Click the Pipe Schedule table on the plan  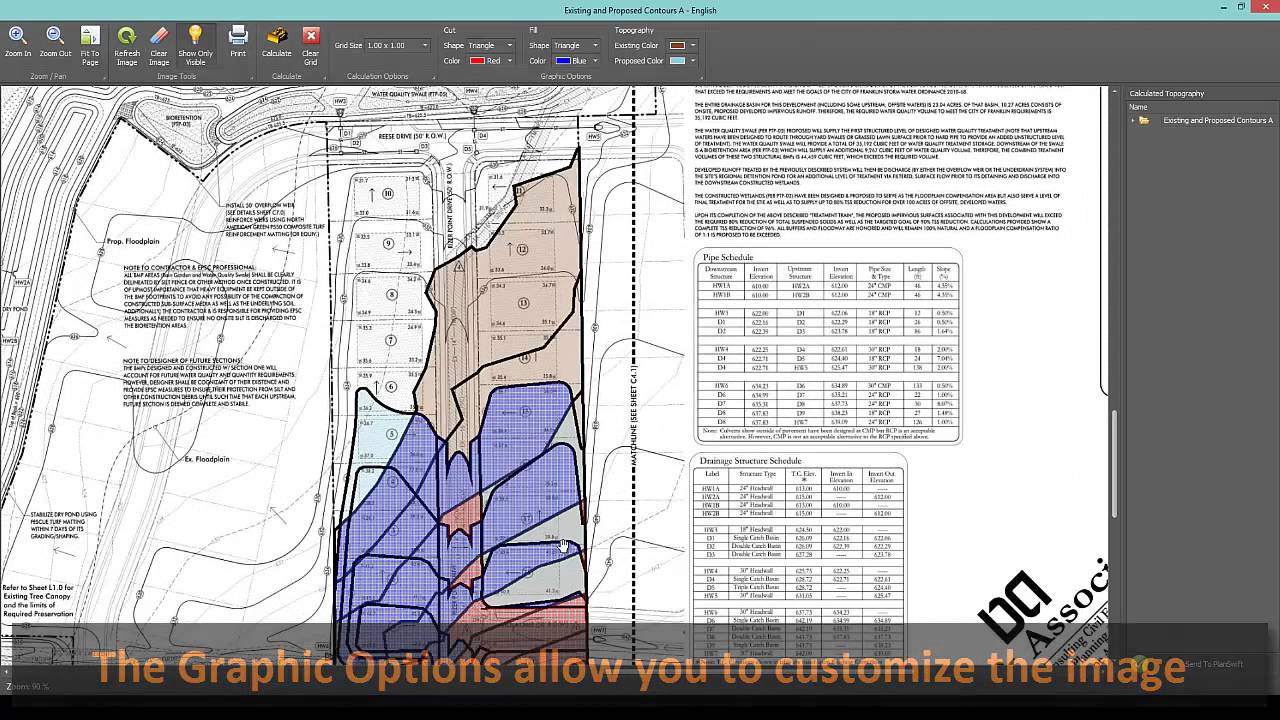[828, 347]
